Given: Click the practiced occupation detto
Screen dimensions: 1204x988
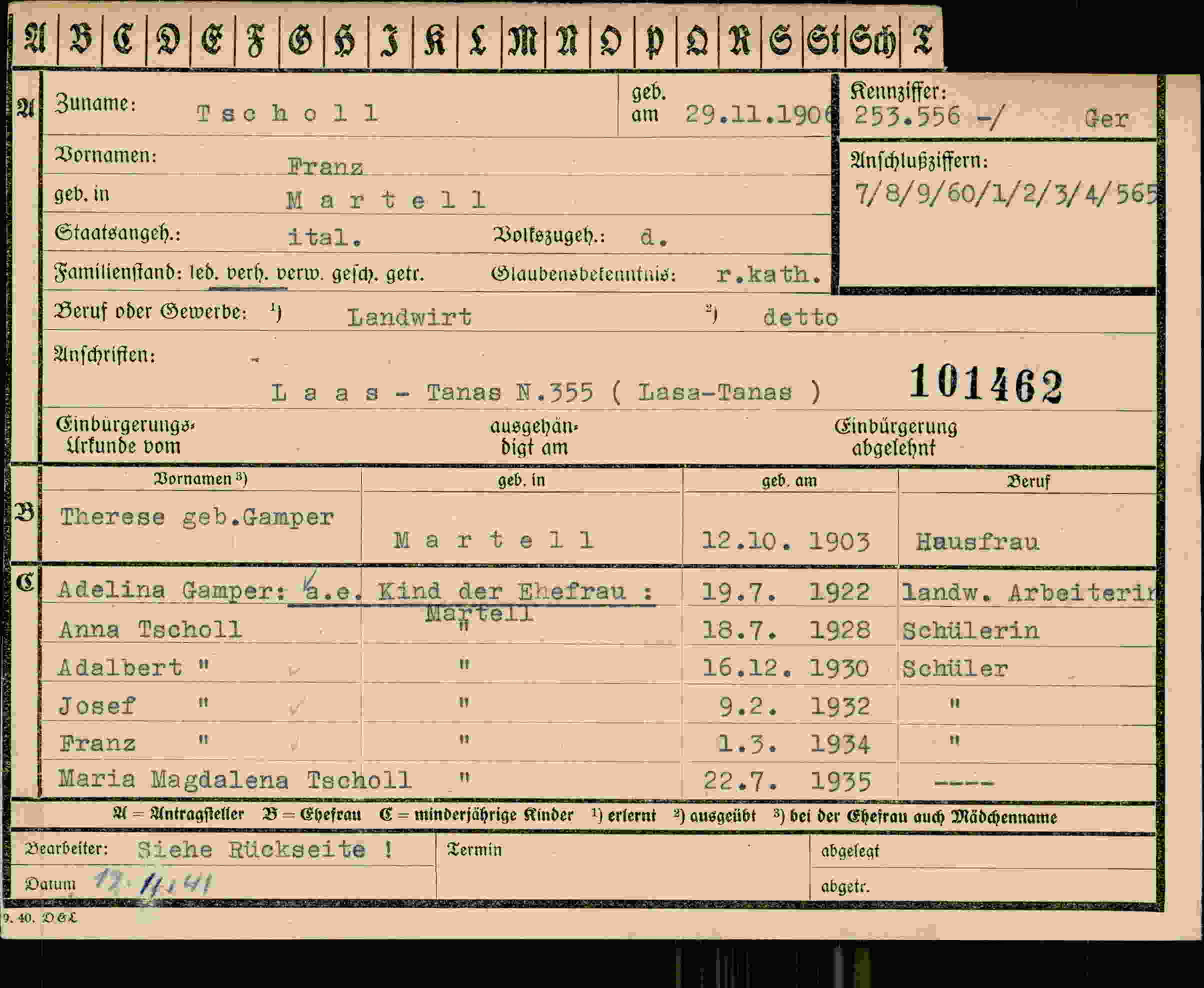Looking at the screenshot, I should pos(800,318).
